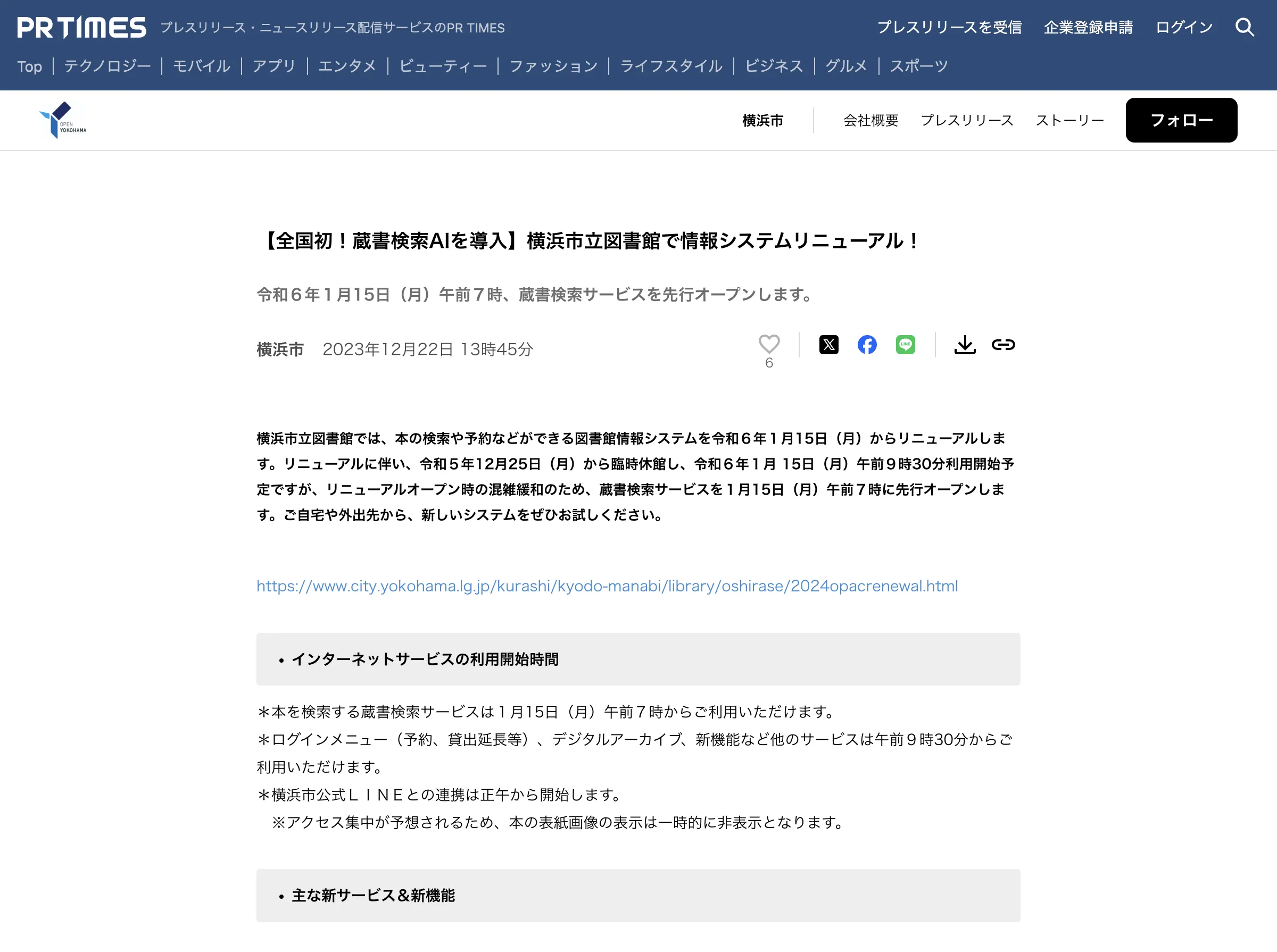The width and height of the screenshot is (1277, 952).
Task: Click the 横浜市 company name in subheader
Action: pyautogui.click(x=762, y=120)
